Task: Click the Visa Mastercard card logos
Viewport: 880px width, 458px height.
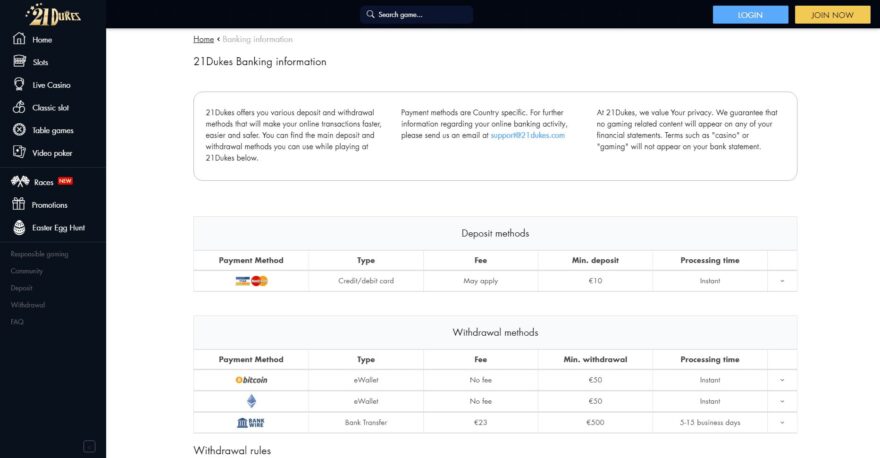Action: (251, 281)
